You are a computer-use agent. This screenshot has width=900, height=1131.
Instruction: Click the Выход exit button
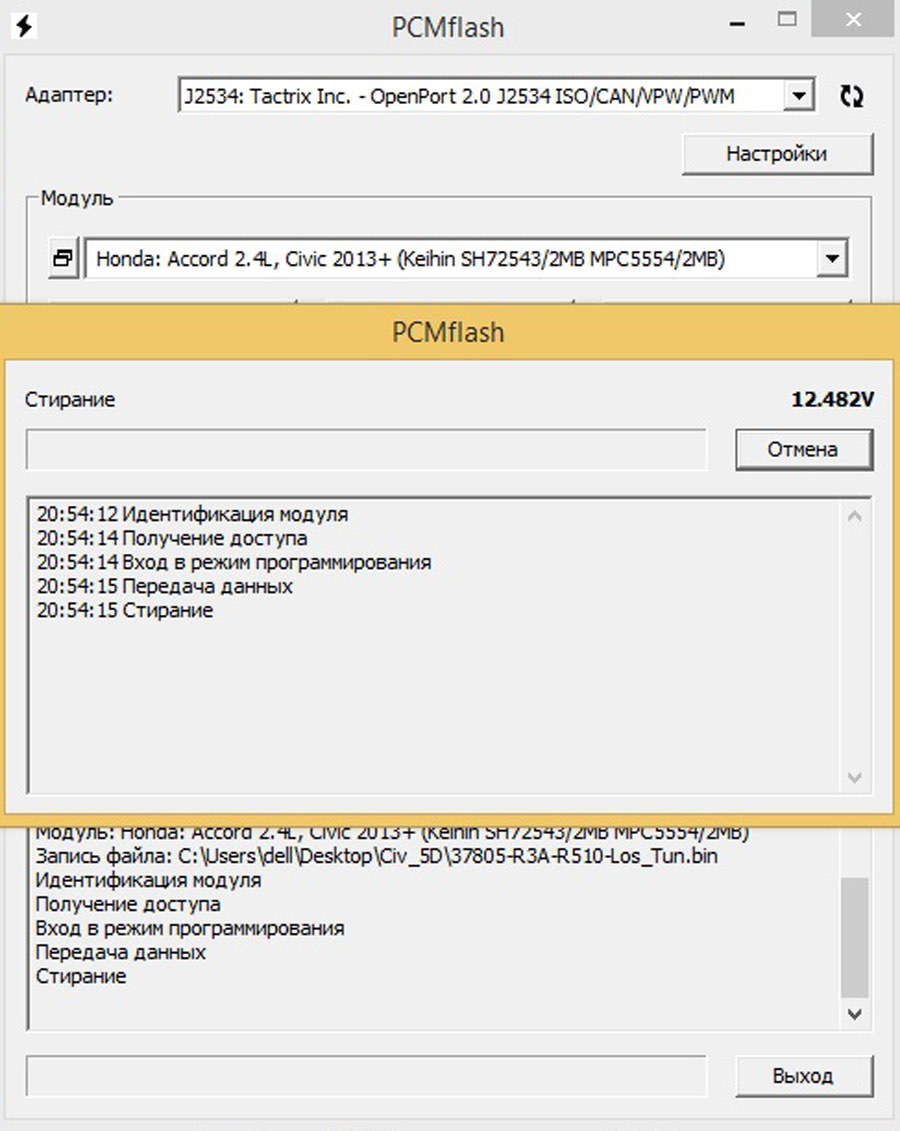(x=803, y=1076)
